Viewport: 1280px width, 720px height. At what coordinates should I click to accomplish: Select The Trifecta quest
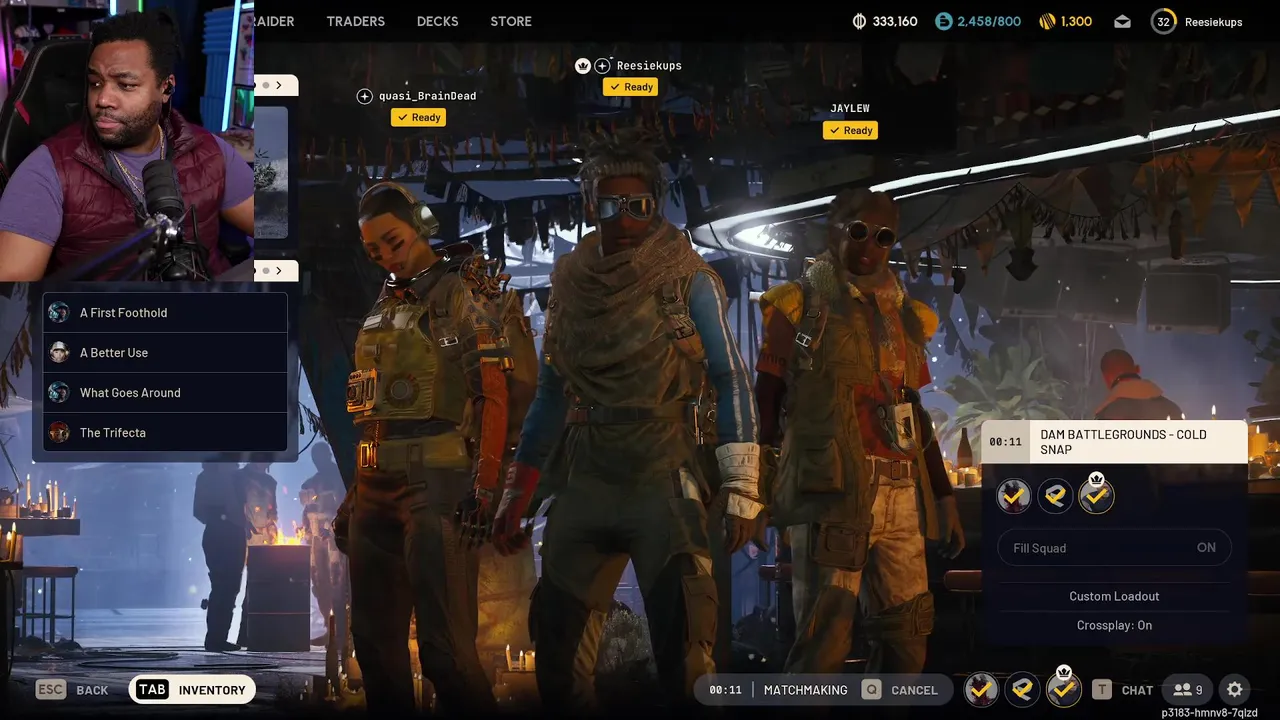[x=165, y=433]
